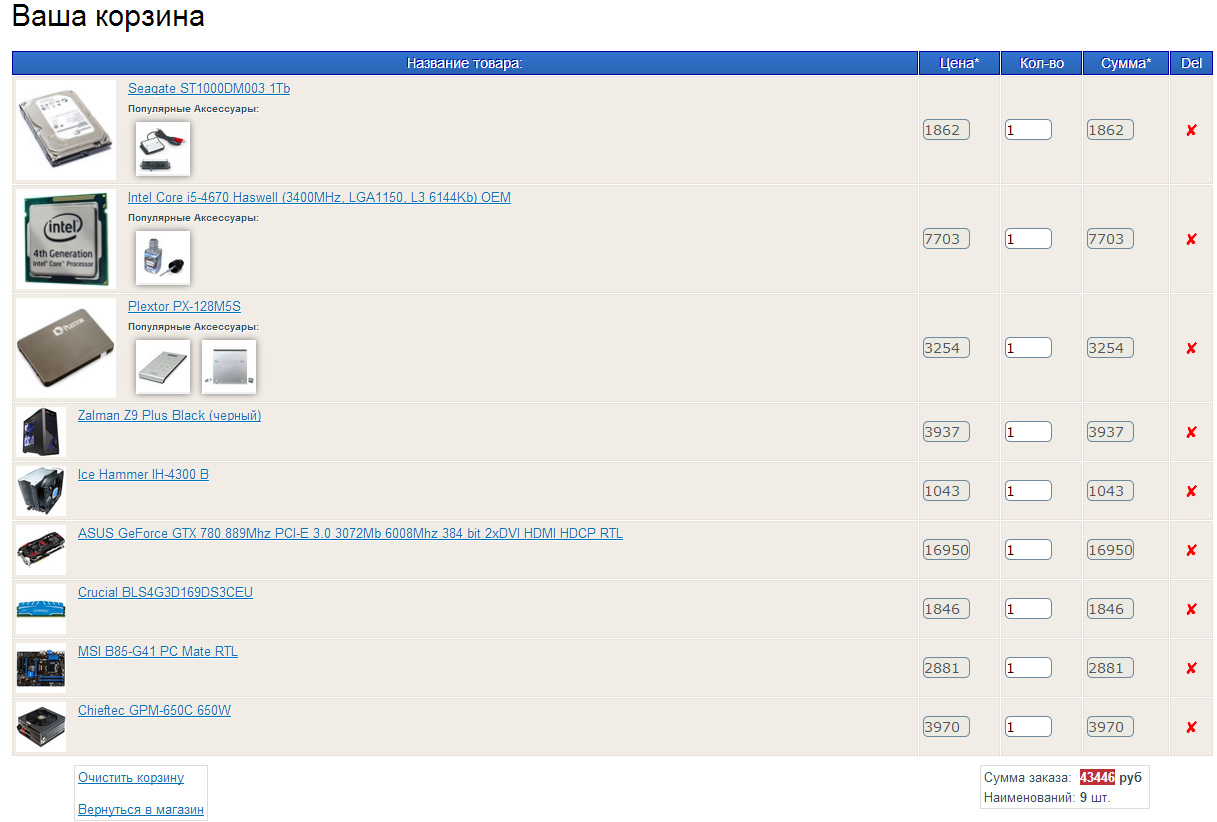Image resolution: width=1217 pixels, height=822 pixels.
Task: Open Plextor SSD product image
Action: pos(66,348)
